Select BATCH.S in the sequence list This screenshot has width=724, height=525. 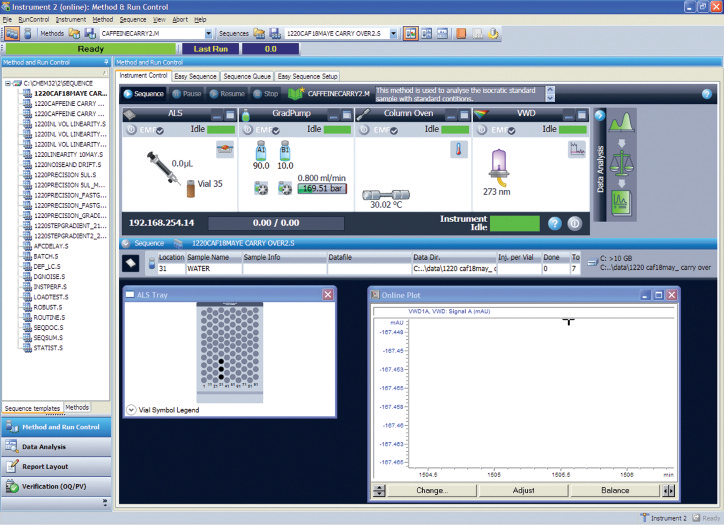click(x=47, y=256)
